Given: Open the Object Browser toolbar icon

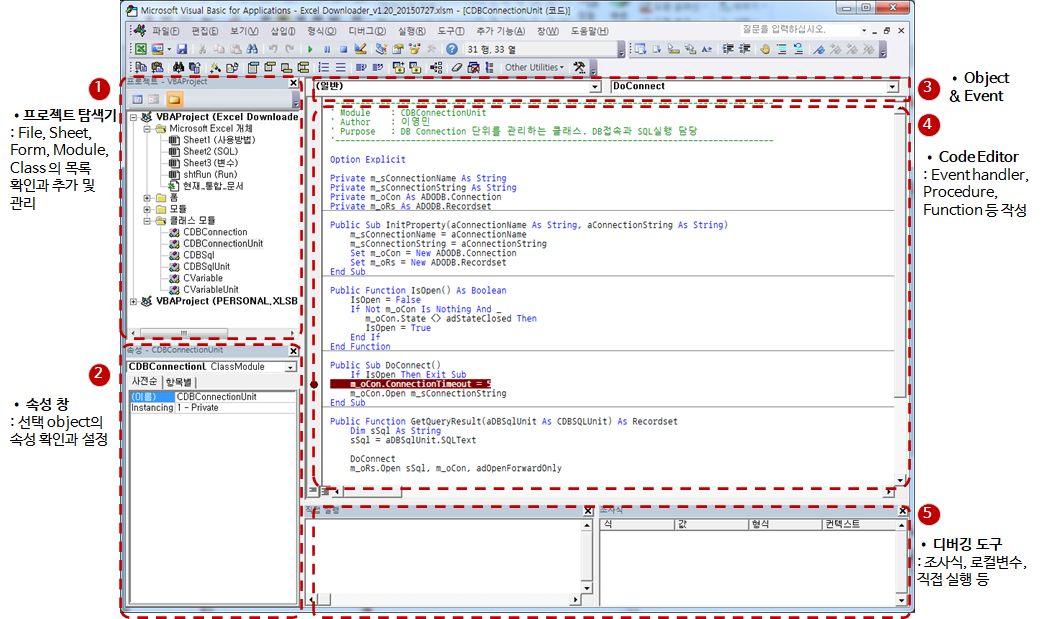Looking at the screenshot, I should (414, 49).
